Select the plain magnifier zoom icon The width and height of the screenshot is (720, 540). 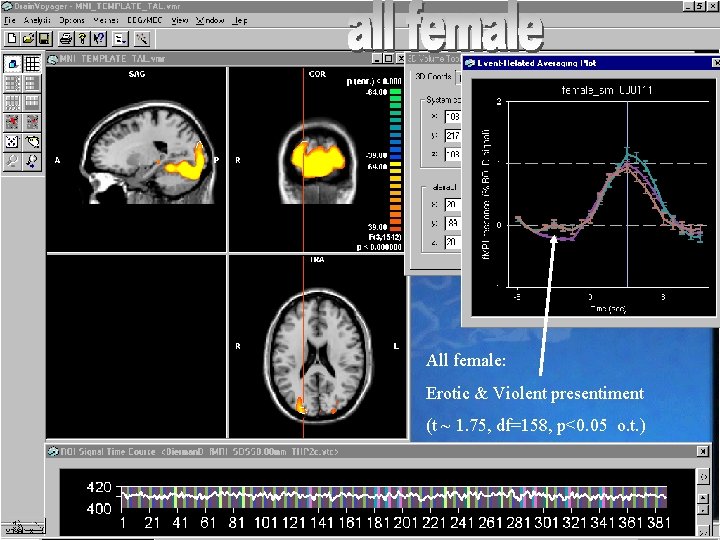point(12,162)
